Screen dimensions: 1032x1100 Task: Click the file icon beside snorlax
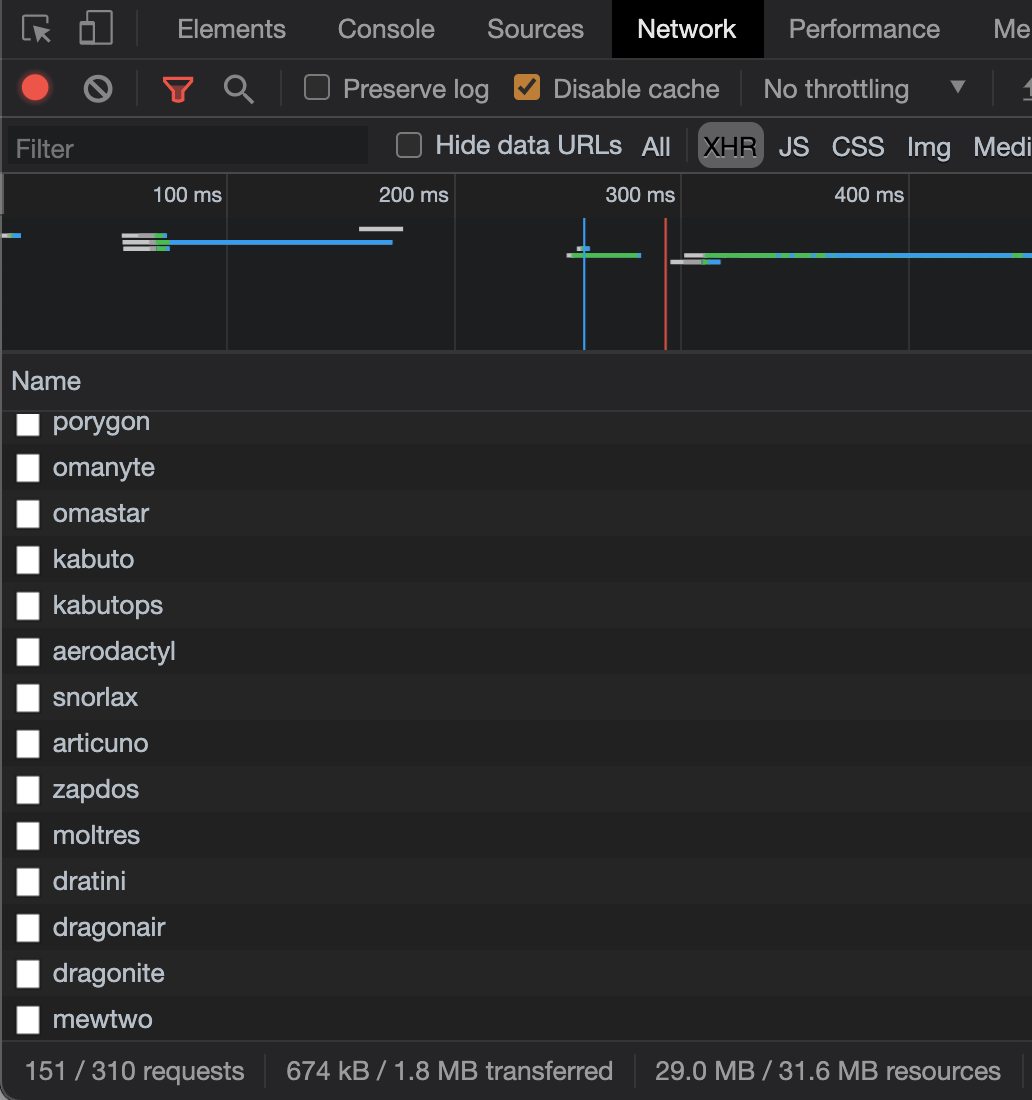coord(28,698)
